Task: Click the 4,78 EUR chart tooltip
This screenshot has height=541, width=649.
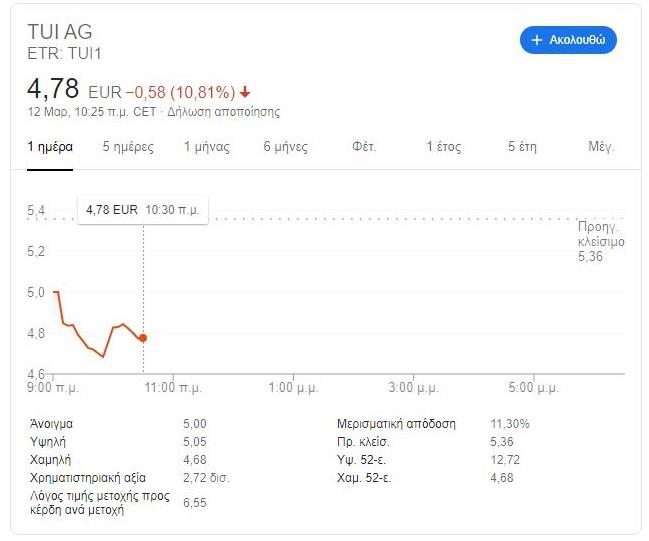Action: coord(142,210)
